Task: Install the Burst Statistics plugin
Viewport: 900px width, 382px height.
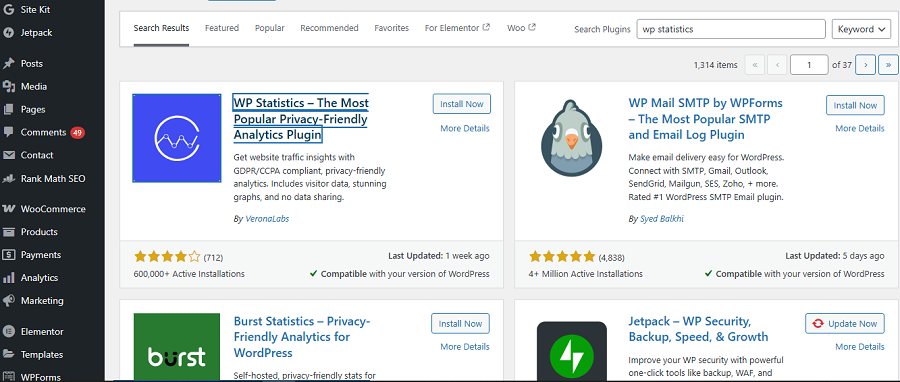Action: [x=460, y=323]
